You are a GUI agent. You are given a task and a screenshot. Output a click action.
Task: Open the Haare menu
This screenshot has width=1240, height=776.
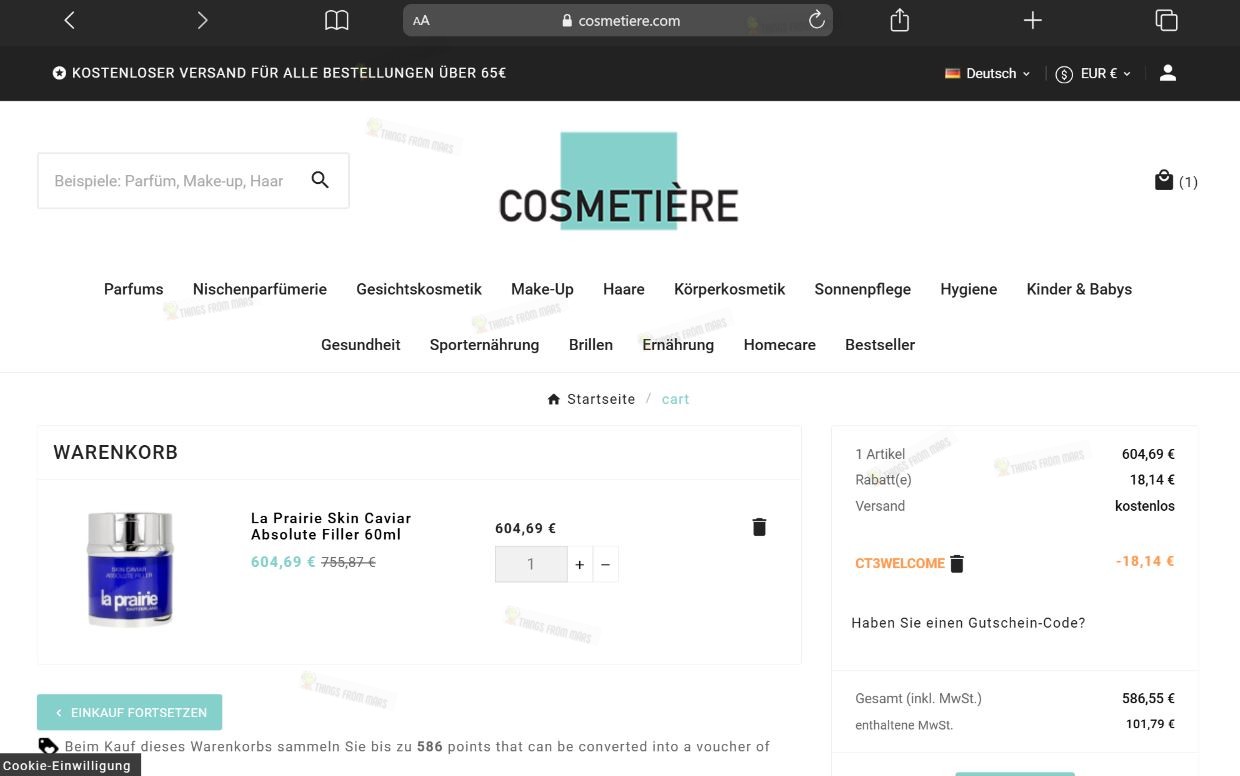pos(624,289)
